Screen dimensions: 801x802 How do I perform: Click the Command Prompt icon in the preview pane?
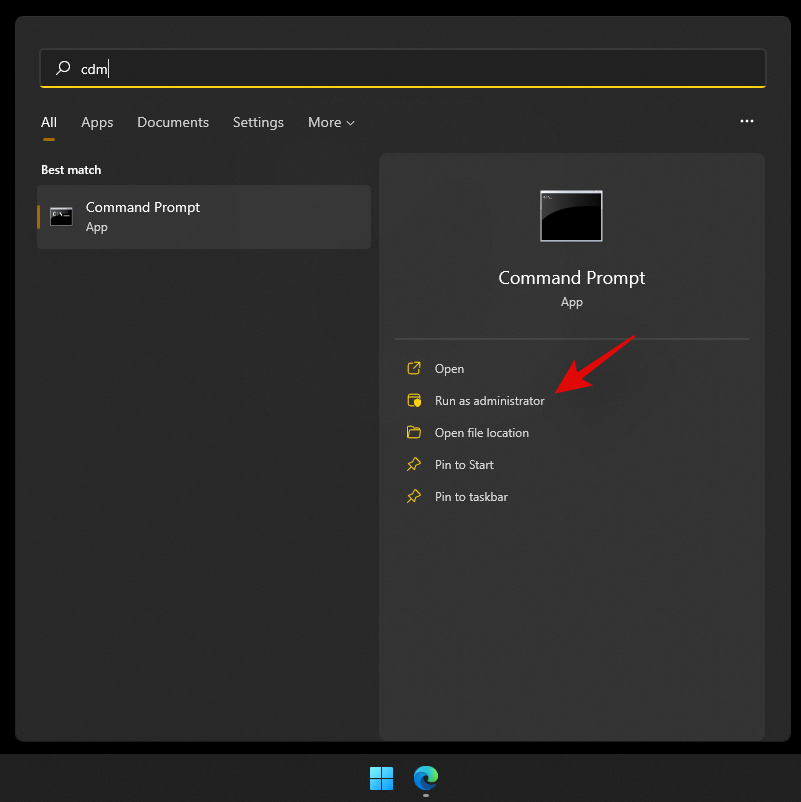click(571, 215)
